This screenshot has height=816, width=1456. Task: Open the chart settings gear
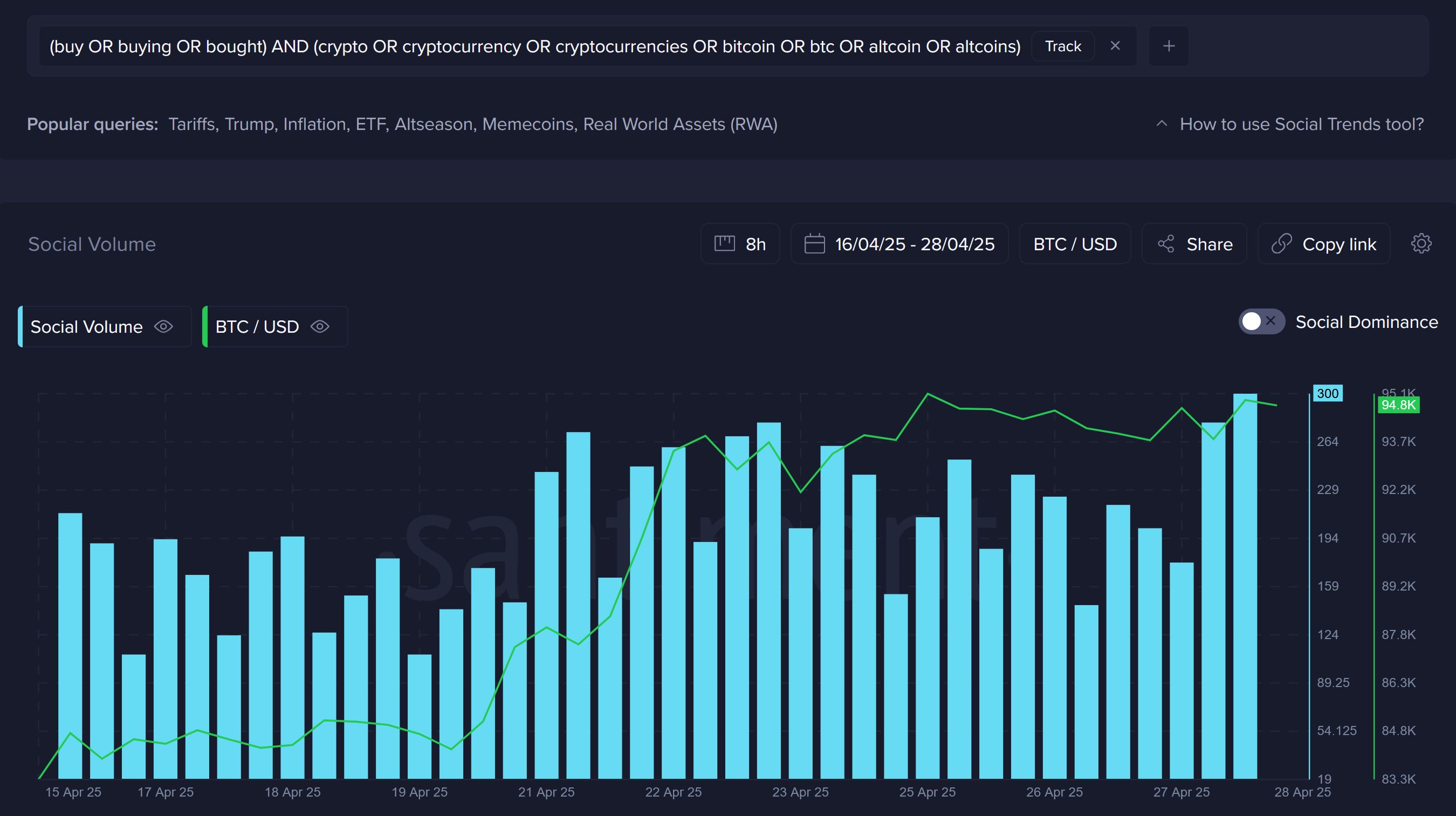(x=1421, y=244)
